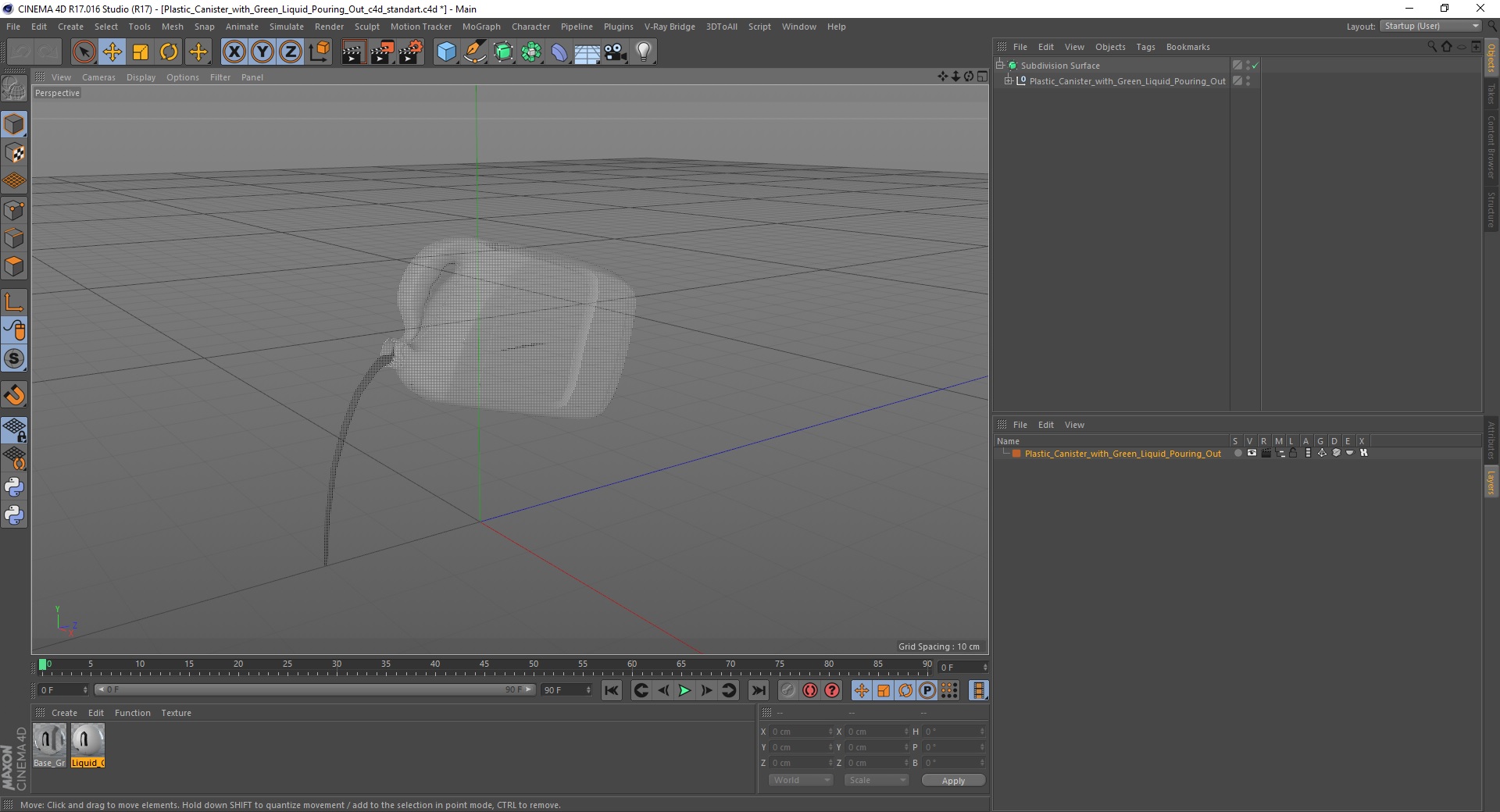
Task: Toggle Y-axis lock
Action: (262, 52)
